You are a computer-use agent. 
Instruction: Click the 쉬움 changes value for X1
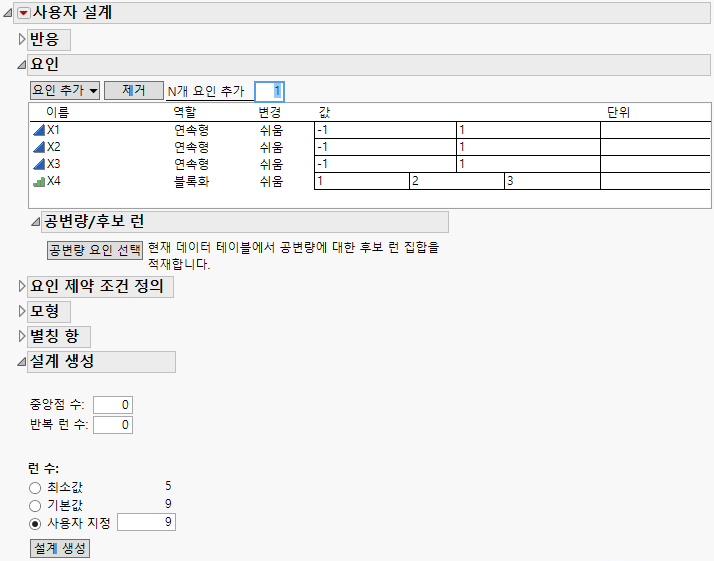click(x=271, y=131)
